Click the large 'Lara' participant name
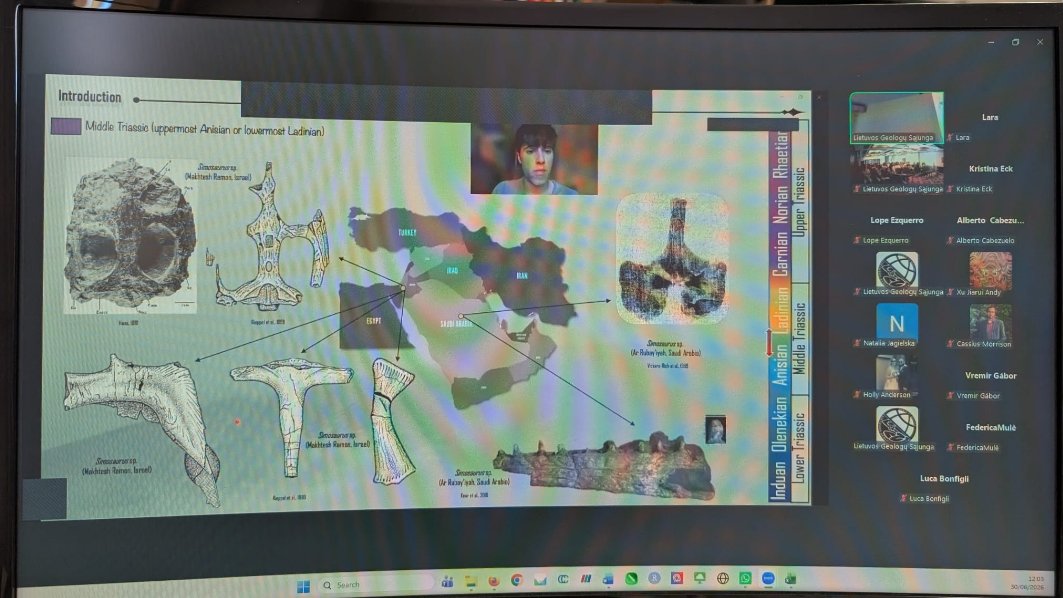 pyautogui.click(x=990, y=117)
